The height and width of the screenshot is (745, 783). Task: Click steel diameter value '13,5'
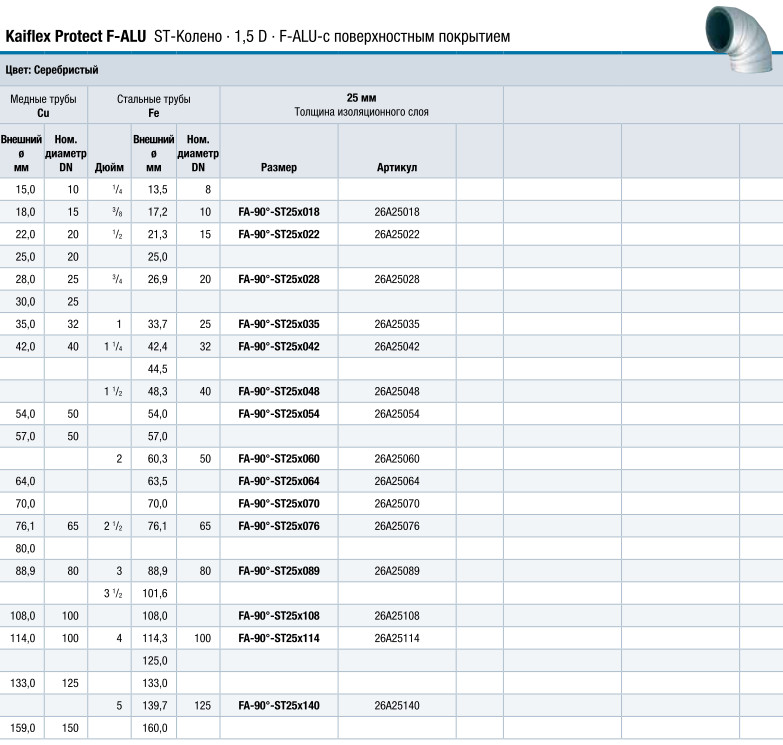point(157,190)
